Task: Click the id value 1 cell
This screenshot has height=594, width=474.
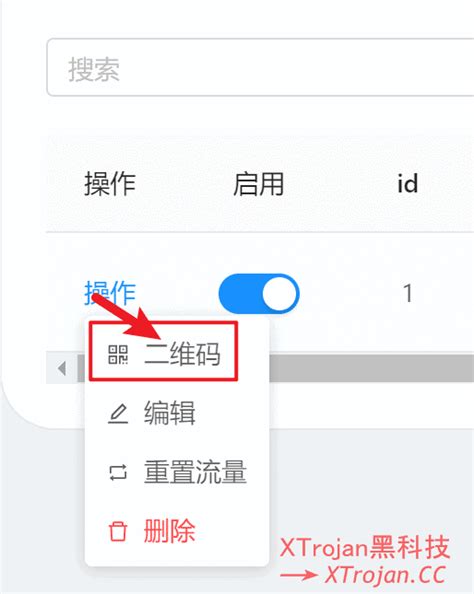Action: [x=407, y=294]
